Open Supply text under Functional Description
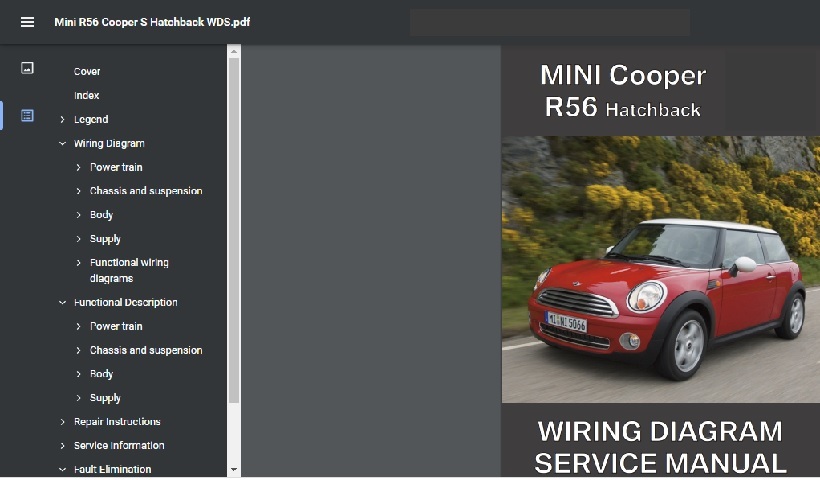 point(105,398)
